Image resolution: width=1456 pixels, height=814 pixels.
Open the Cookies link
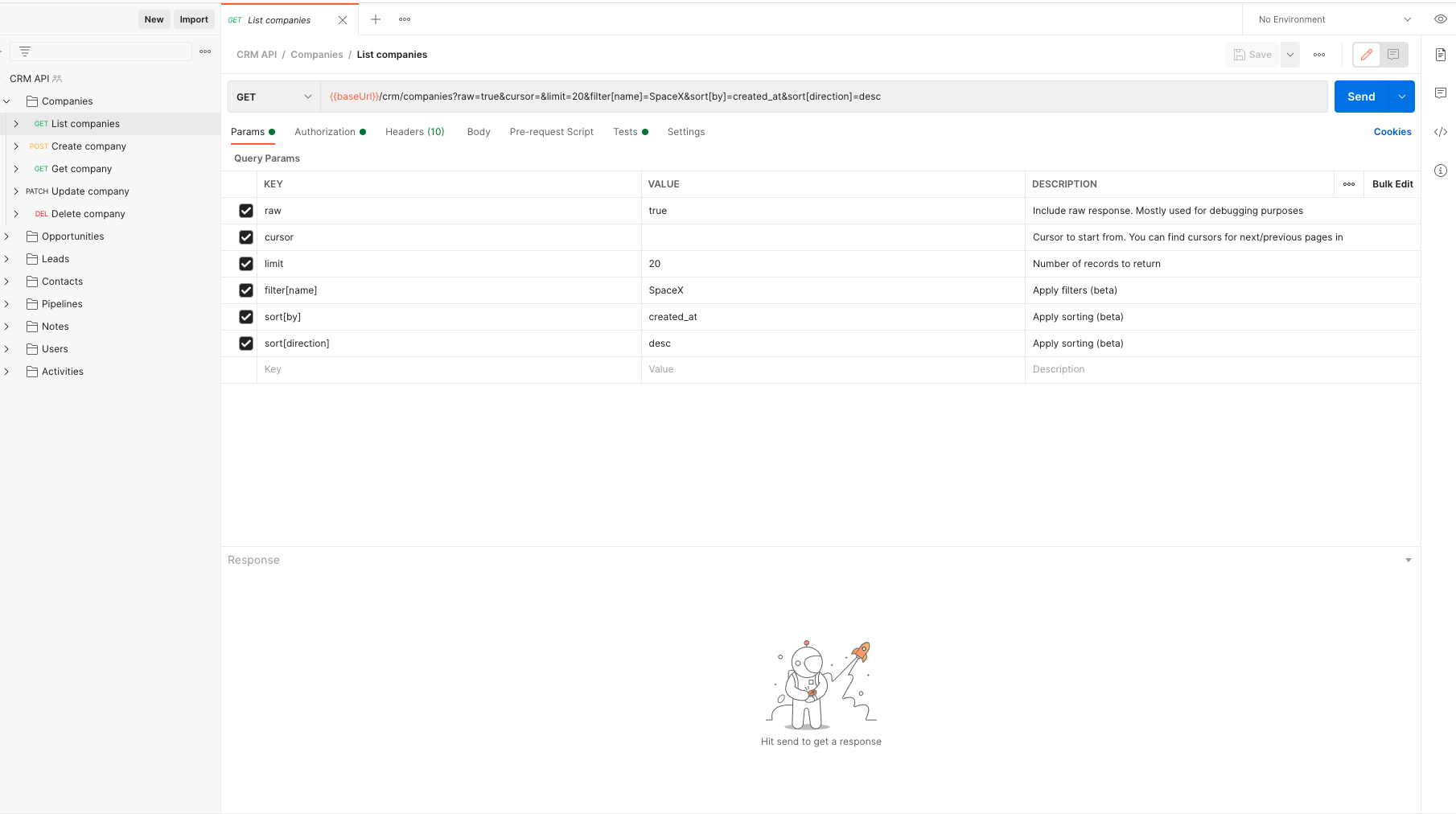pyautogui.click(x=1392, y=131)
